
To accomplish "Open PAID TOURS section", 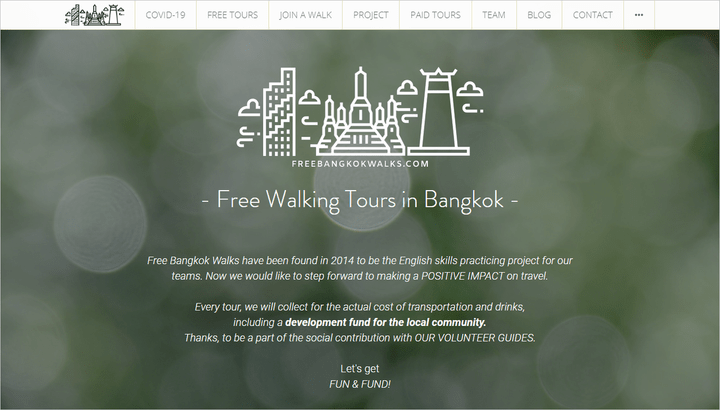I will [x=435, y=15].
